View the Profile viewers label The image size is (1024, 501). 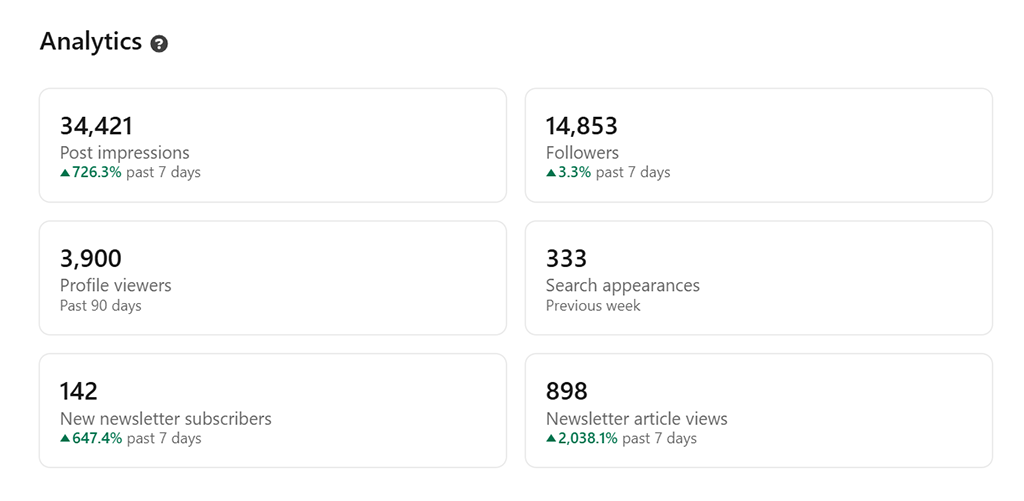point(115,285)
